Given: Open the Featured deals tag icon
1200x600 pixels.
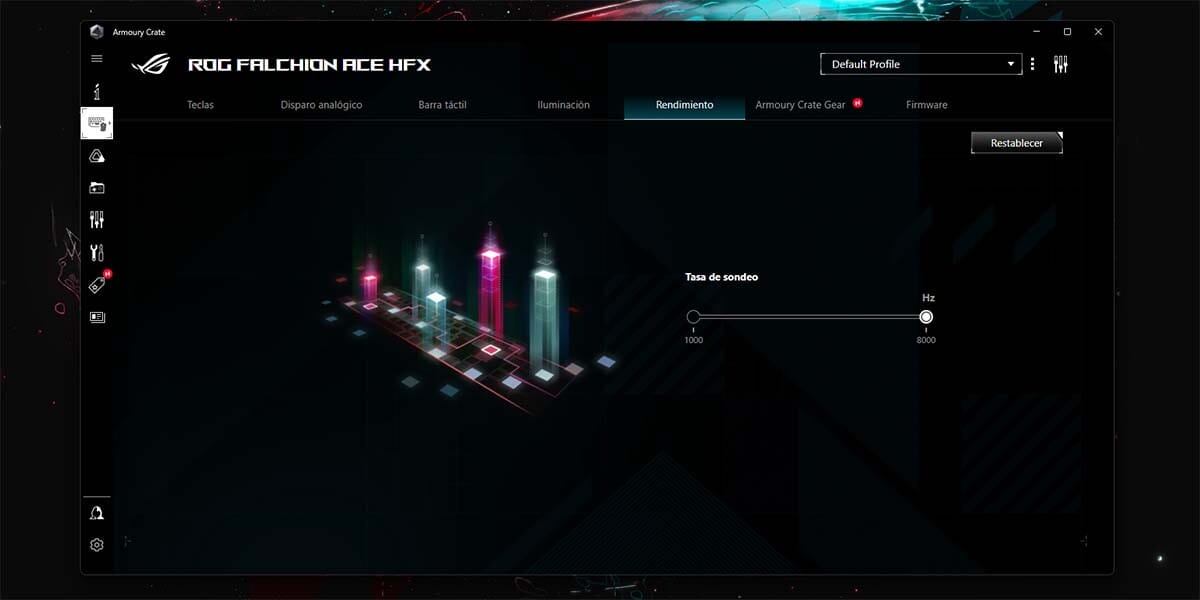Looking at the screenshot, I should 97,285.
